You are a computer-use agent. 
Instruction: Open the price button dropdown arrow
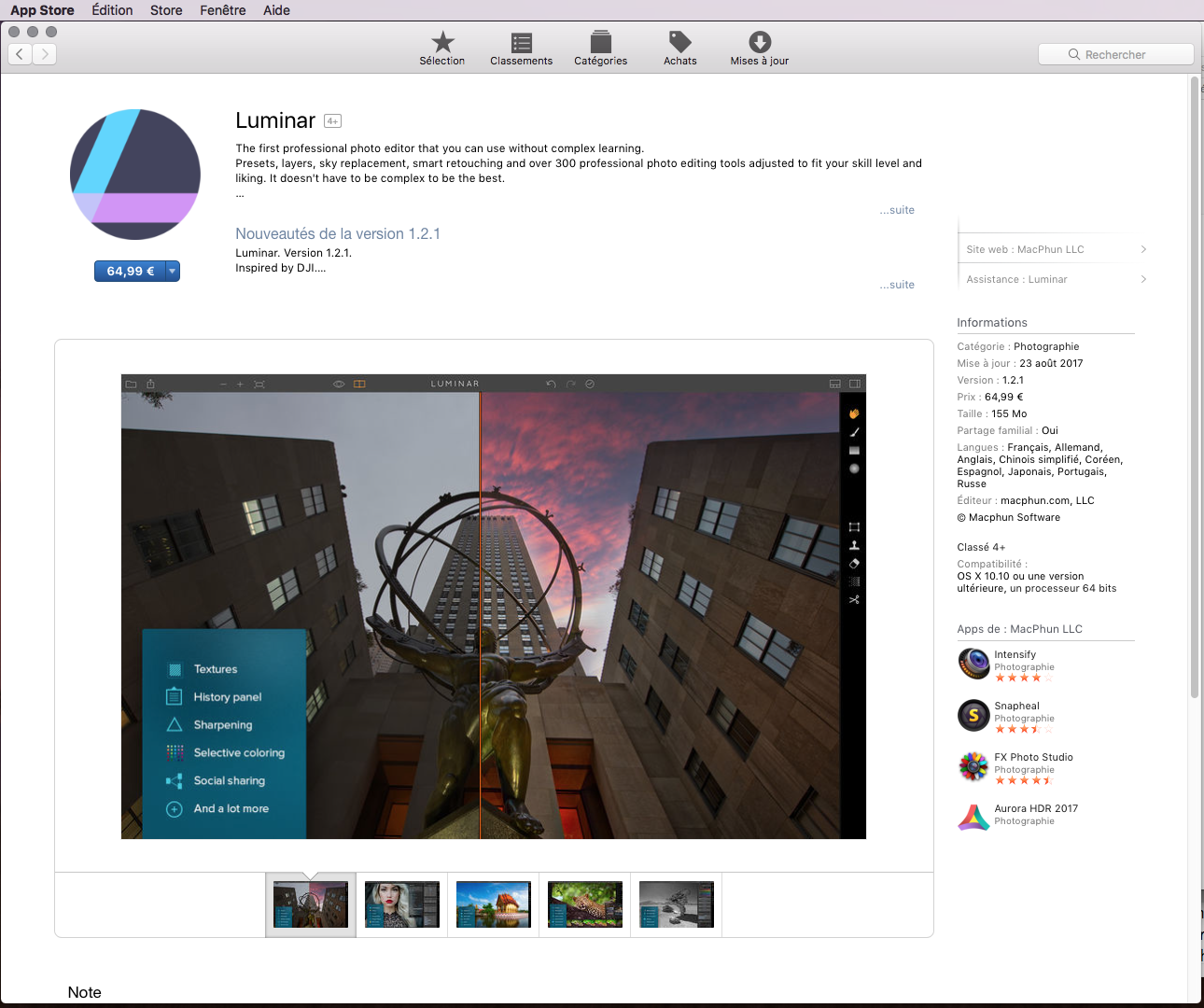pos(173,271)
